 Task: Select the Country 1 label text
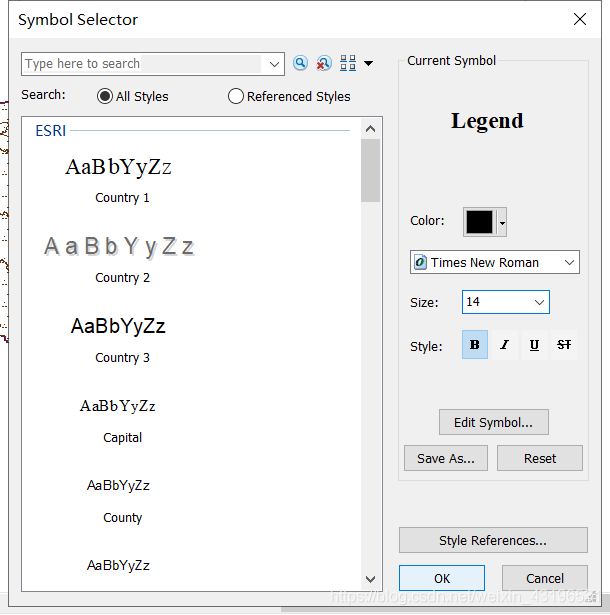122,198
